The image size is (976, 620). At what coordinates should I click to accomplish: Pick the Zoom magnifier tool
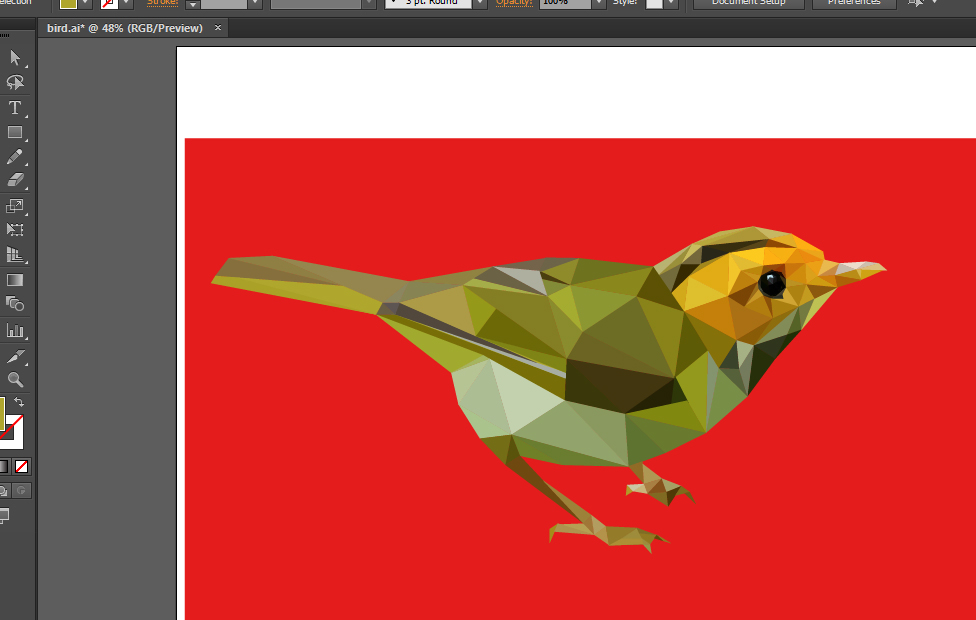pos(15,380)
